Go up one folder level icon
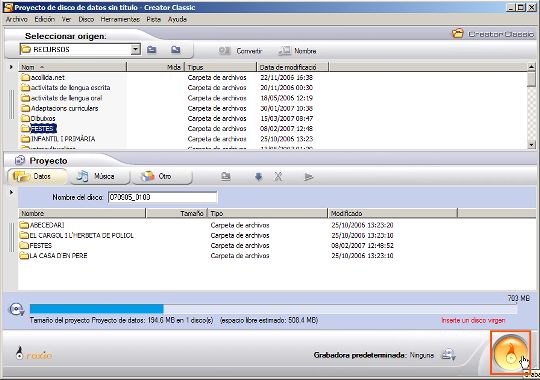 pos(152,50)
